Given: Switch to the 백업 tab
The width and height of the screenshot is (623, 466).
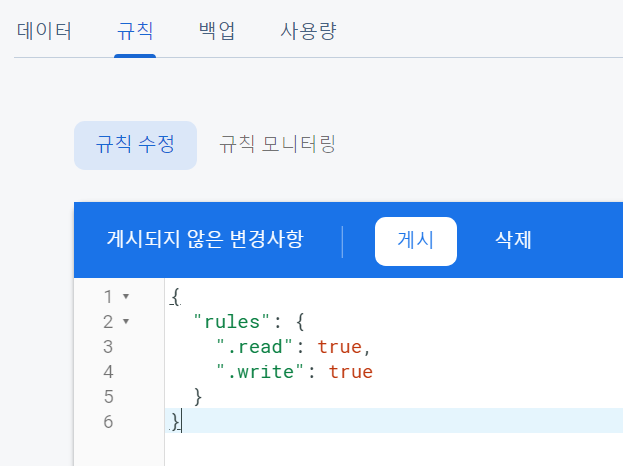Looking at the screenshot, I should (x=217, y=31).
